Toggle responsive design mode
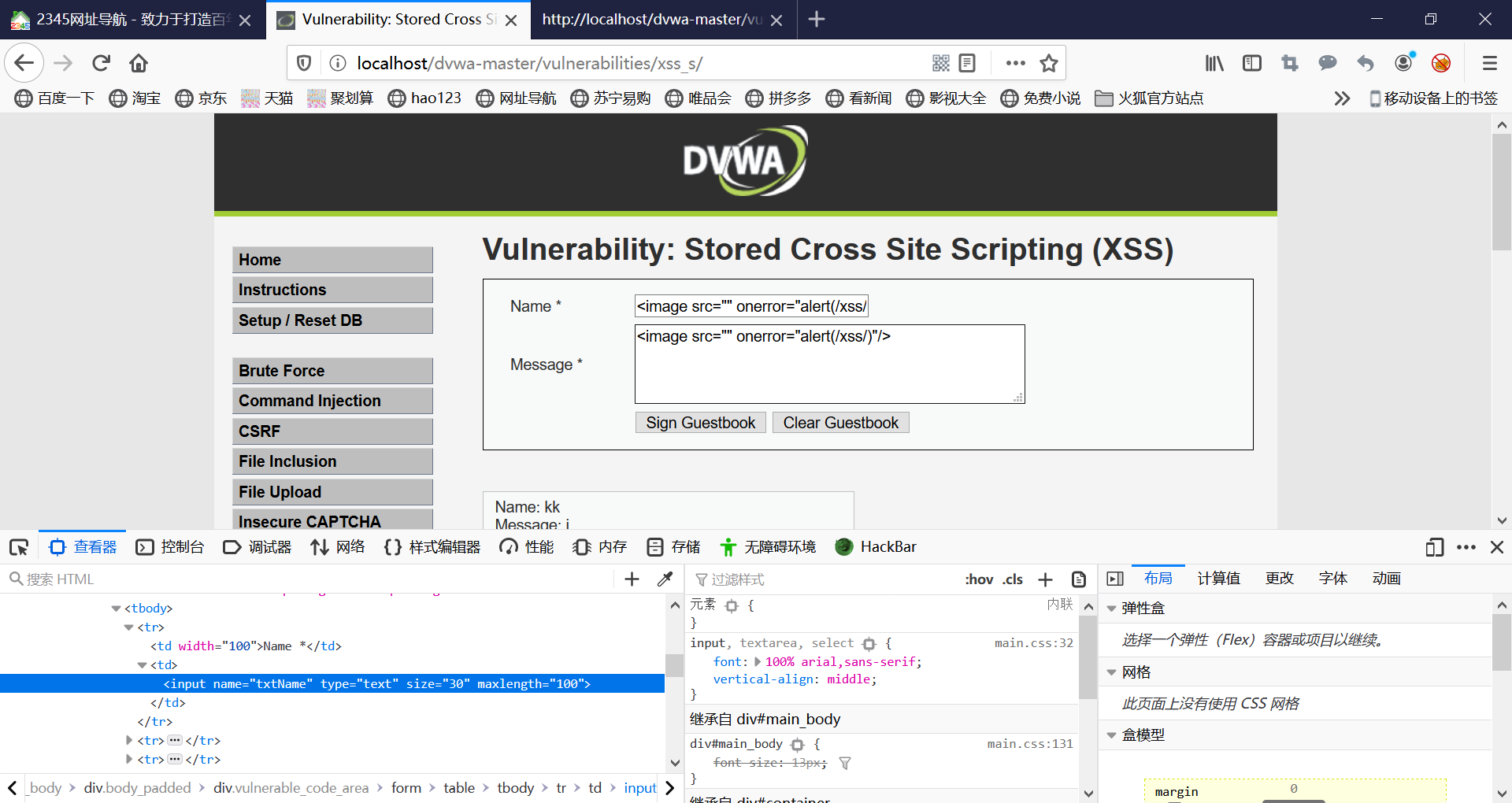This screenshot has width=1512, height=803. coord(1435,547)
